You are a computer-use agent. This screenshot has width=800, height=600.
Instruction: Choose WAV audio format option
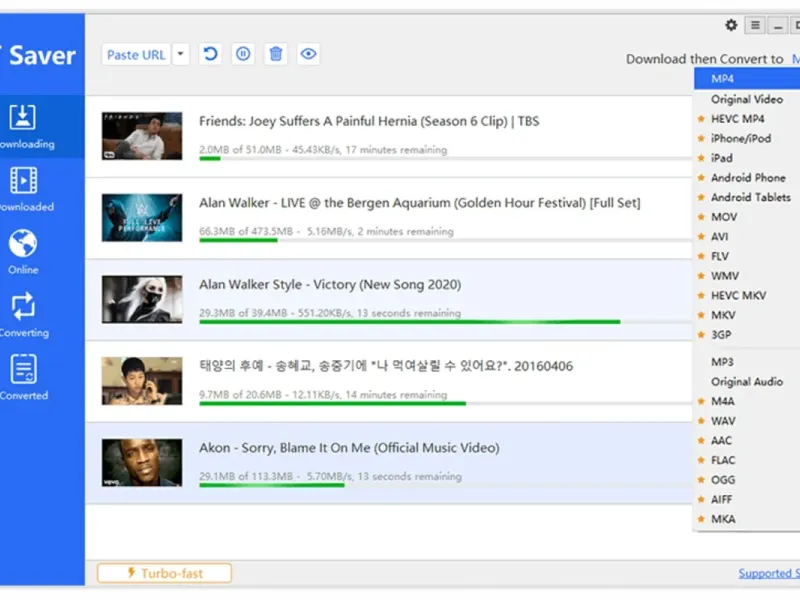click(x=747, y=421)
